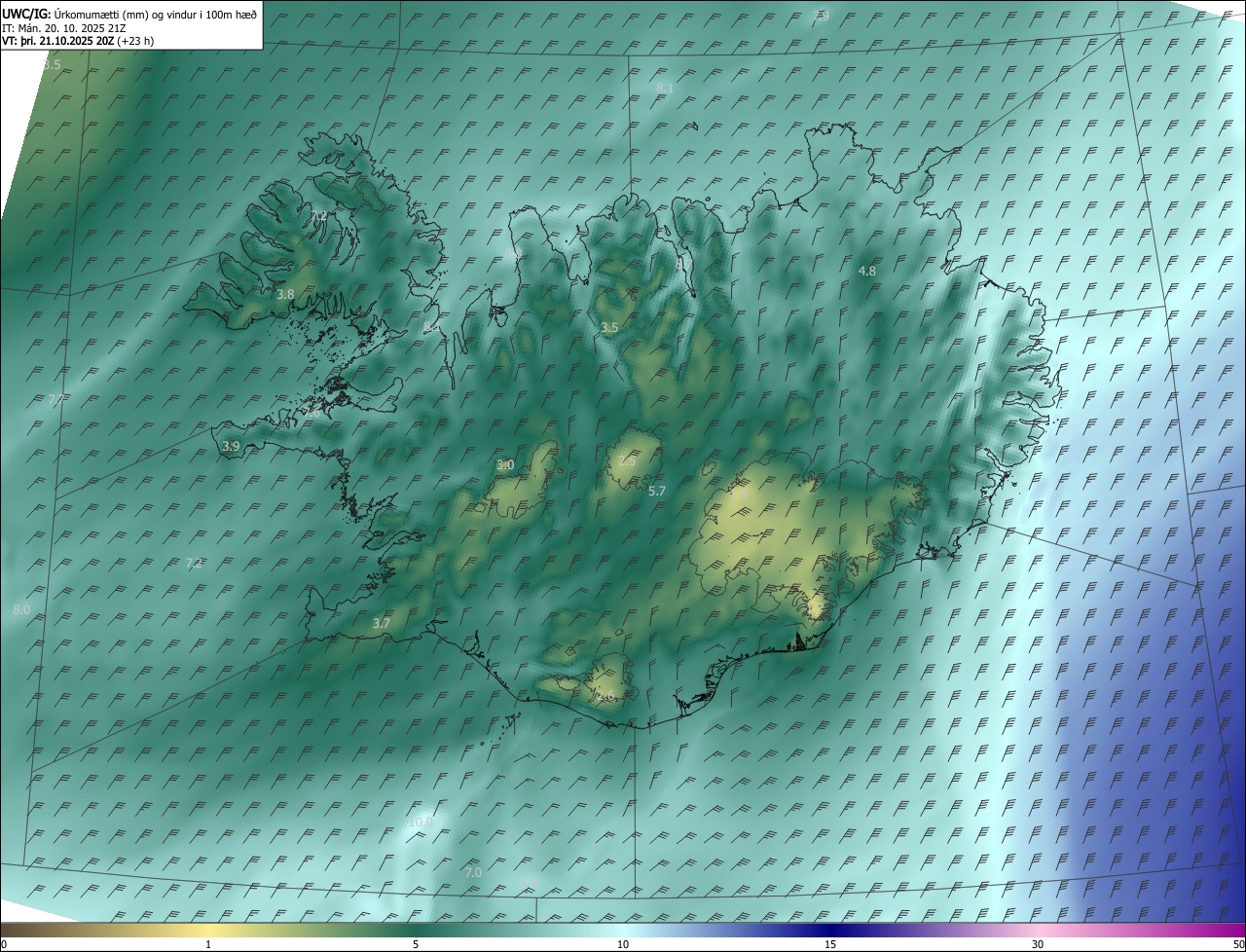Select the colorbar tick label '50'
Viewport: 1246px width, 952px height.
(1238, 944)
